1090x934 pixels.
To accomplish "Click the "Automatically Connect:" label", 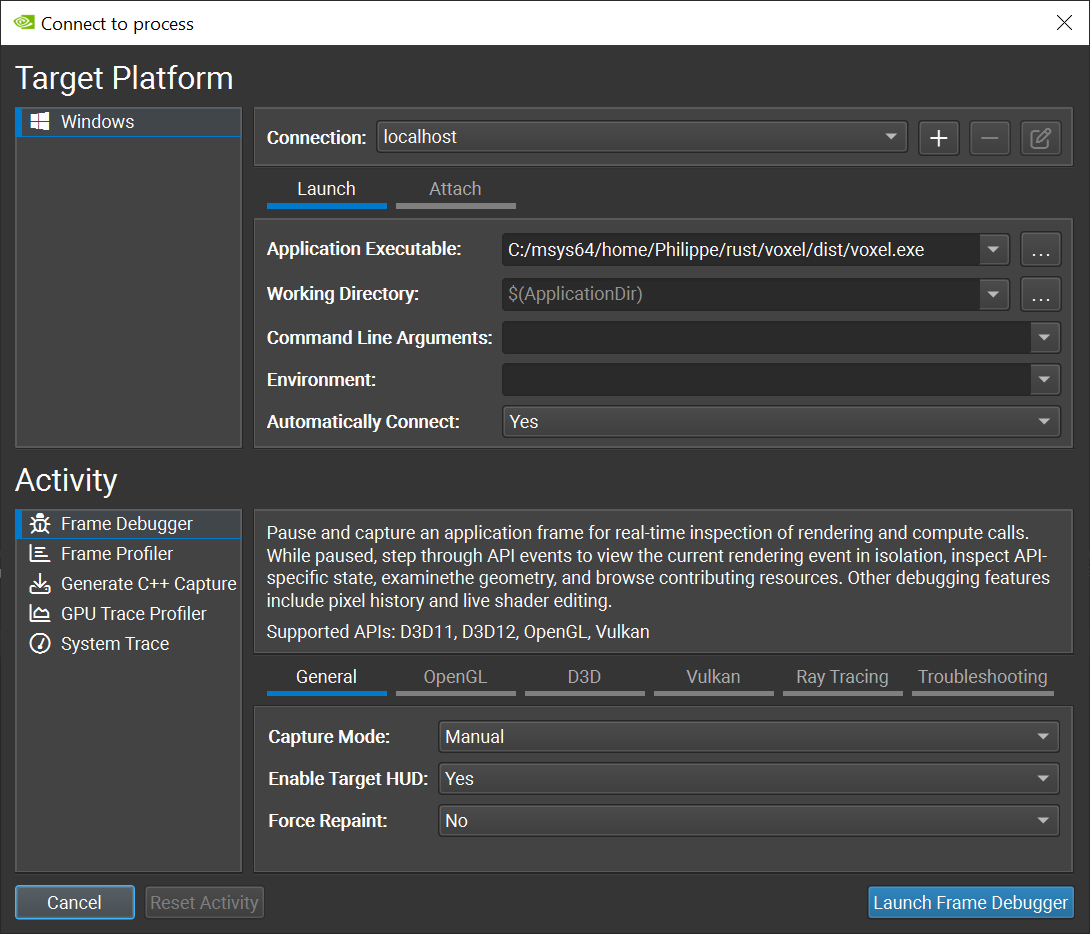I will point(363,422).
